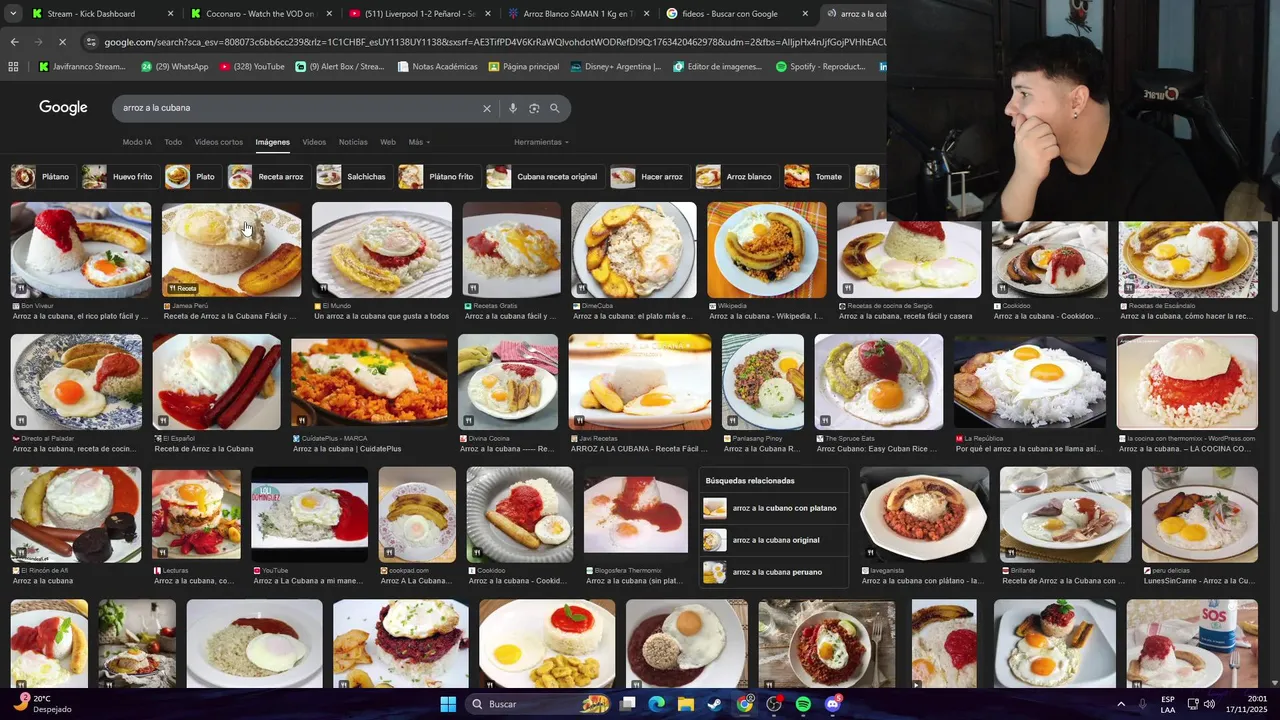The height and width of the screenshot is (720, 1280).
Task: Open related search arroz a la cubana peruano
Action: point(773,572)
